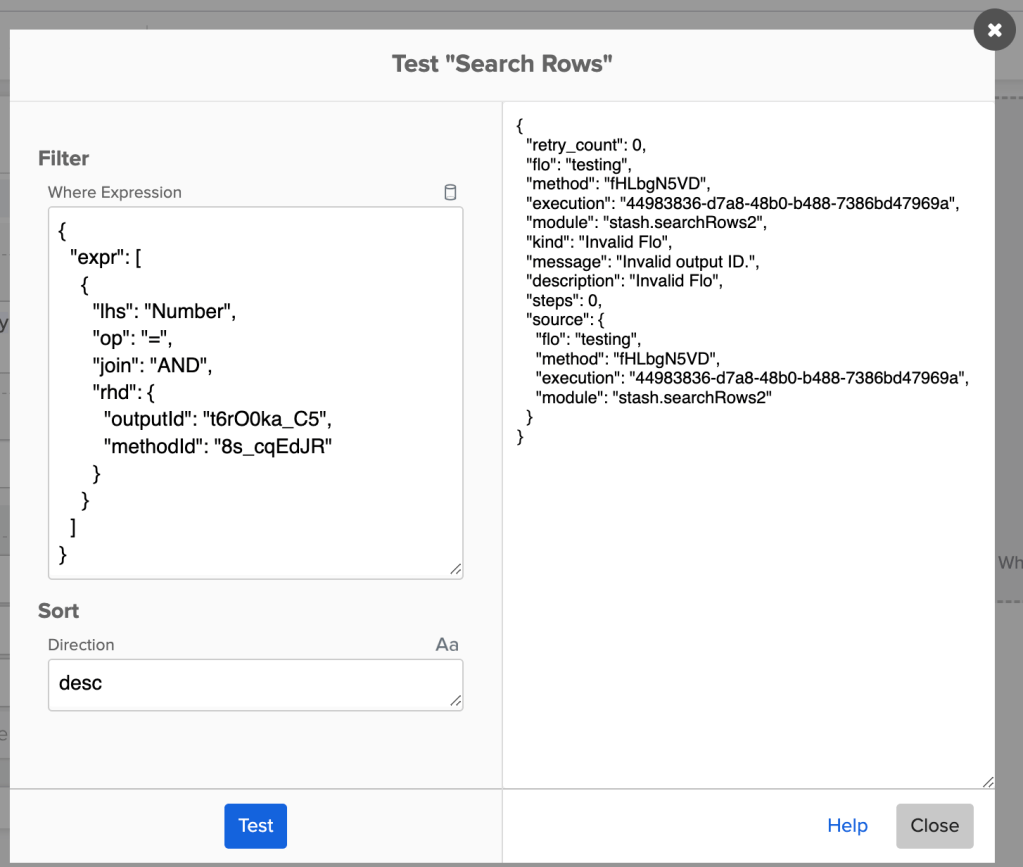Click the database icon beside Where Expression

[x=450, y=192]
